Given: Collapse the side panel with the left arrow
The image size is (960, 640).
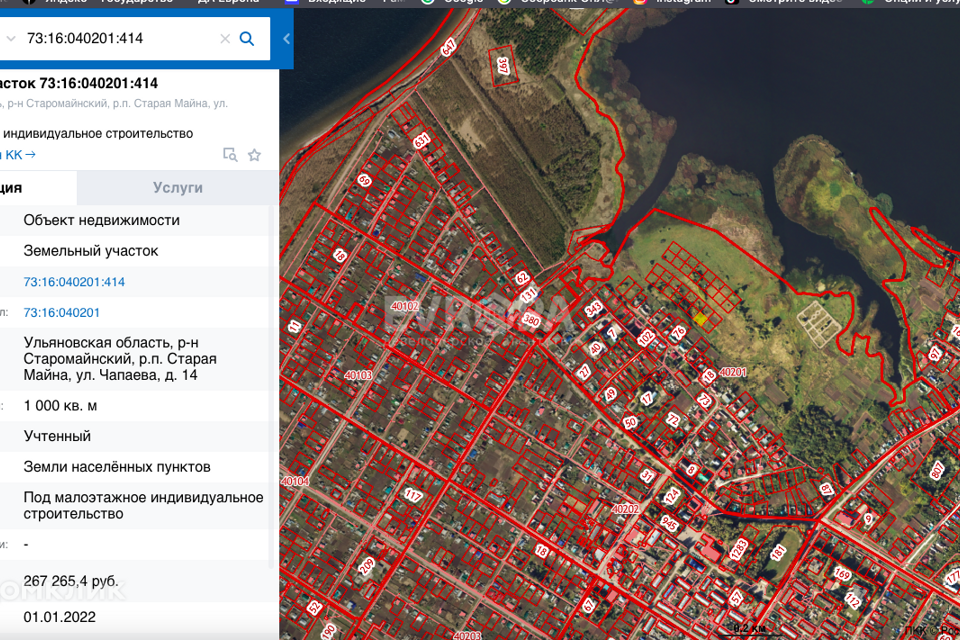Looking at the screenshot, I should coord(287,39).
